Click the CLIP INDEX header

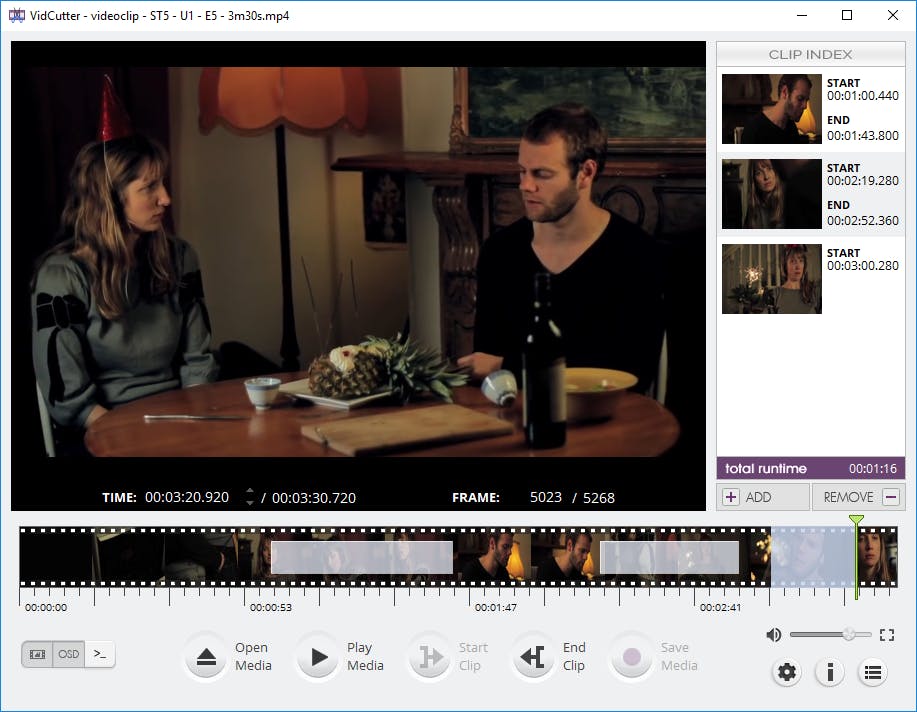click(811, 54)
